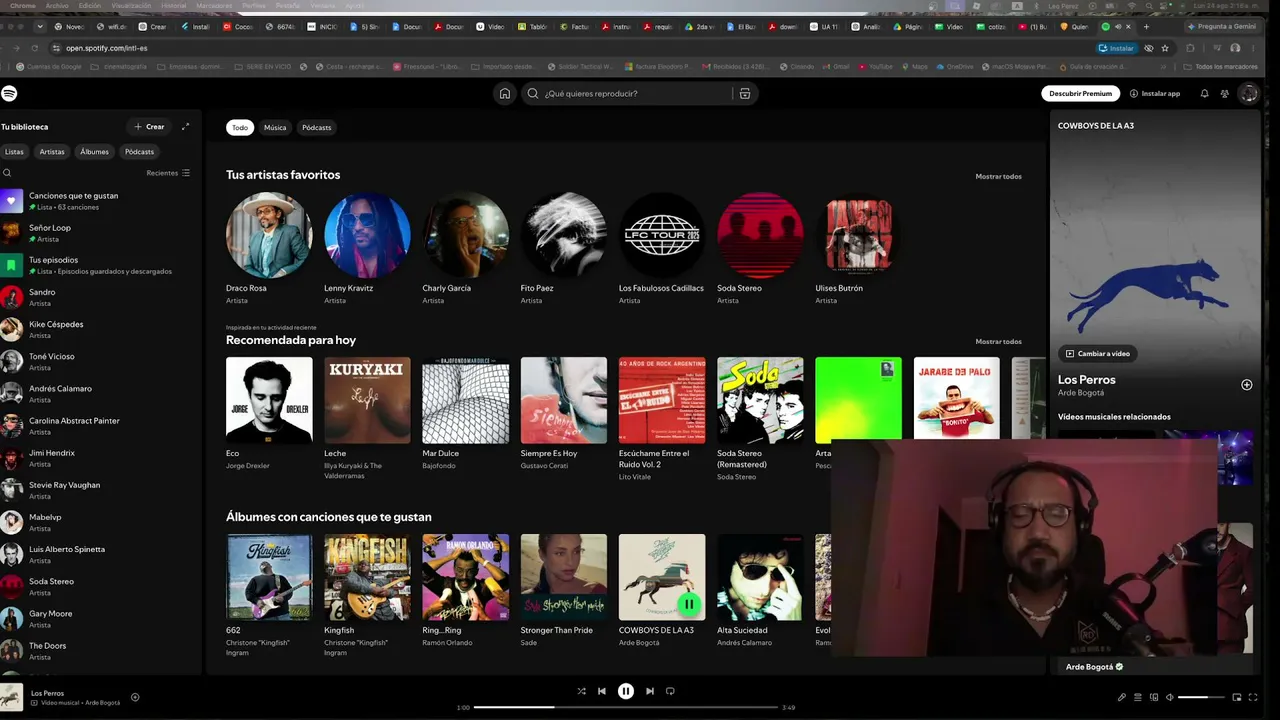Open the playback queue

(x=1138, y=697)
